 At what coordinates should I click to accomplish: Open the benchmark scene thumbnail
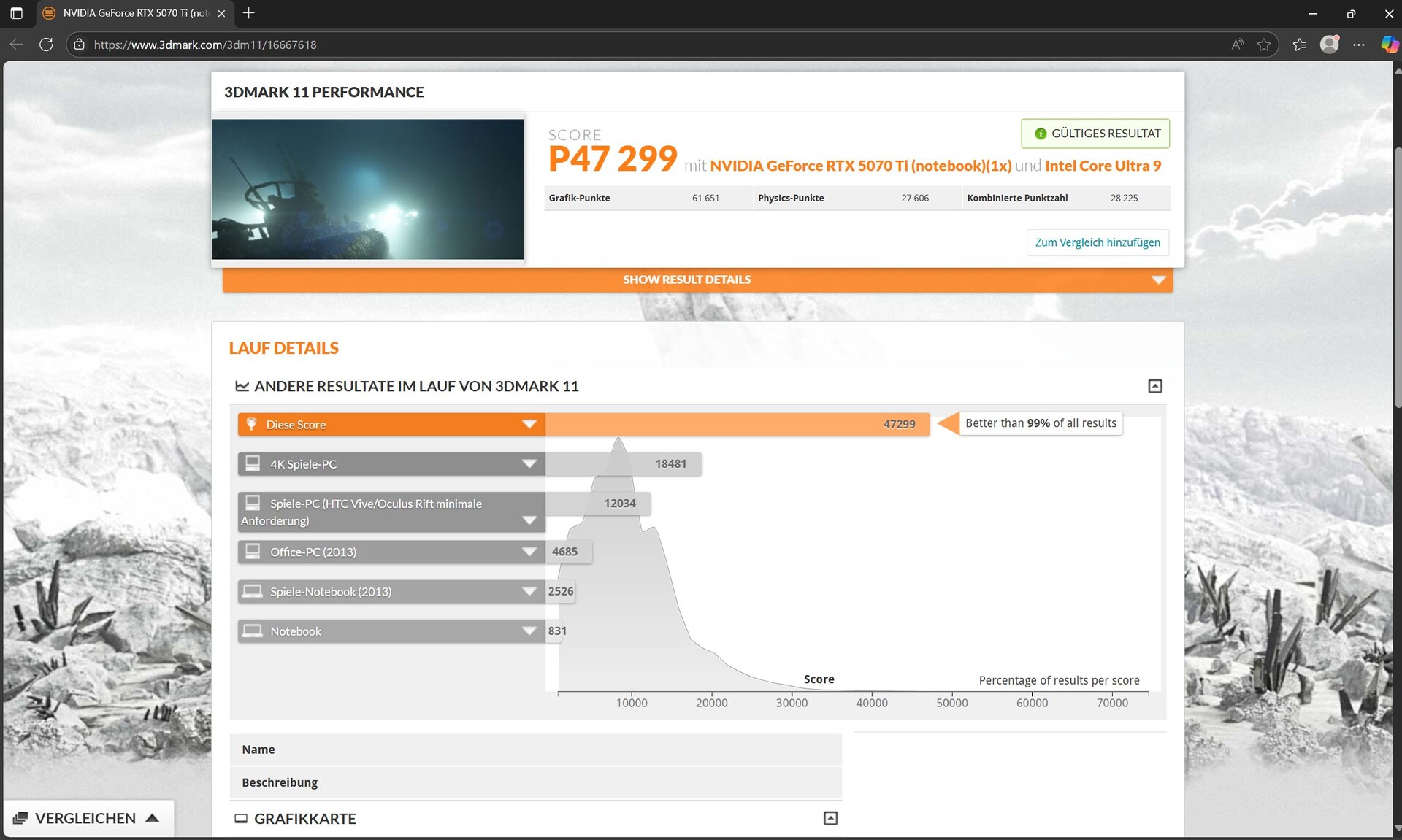click(367, 189)
